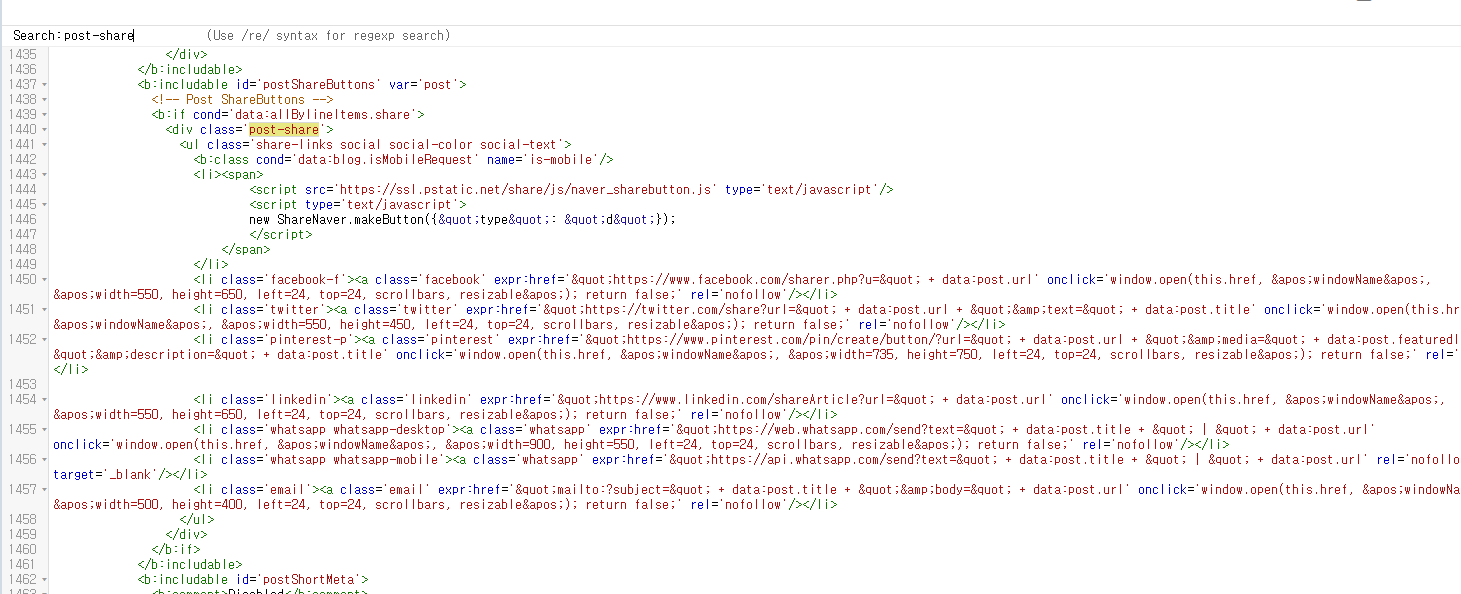This screenshot has height=594, width=1461.
Task: Fold the li span block on line 1443
Action: pyautogui.click(x=46, y=174)
